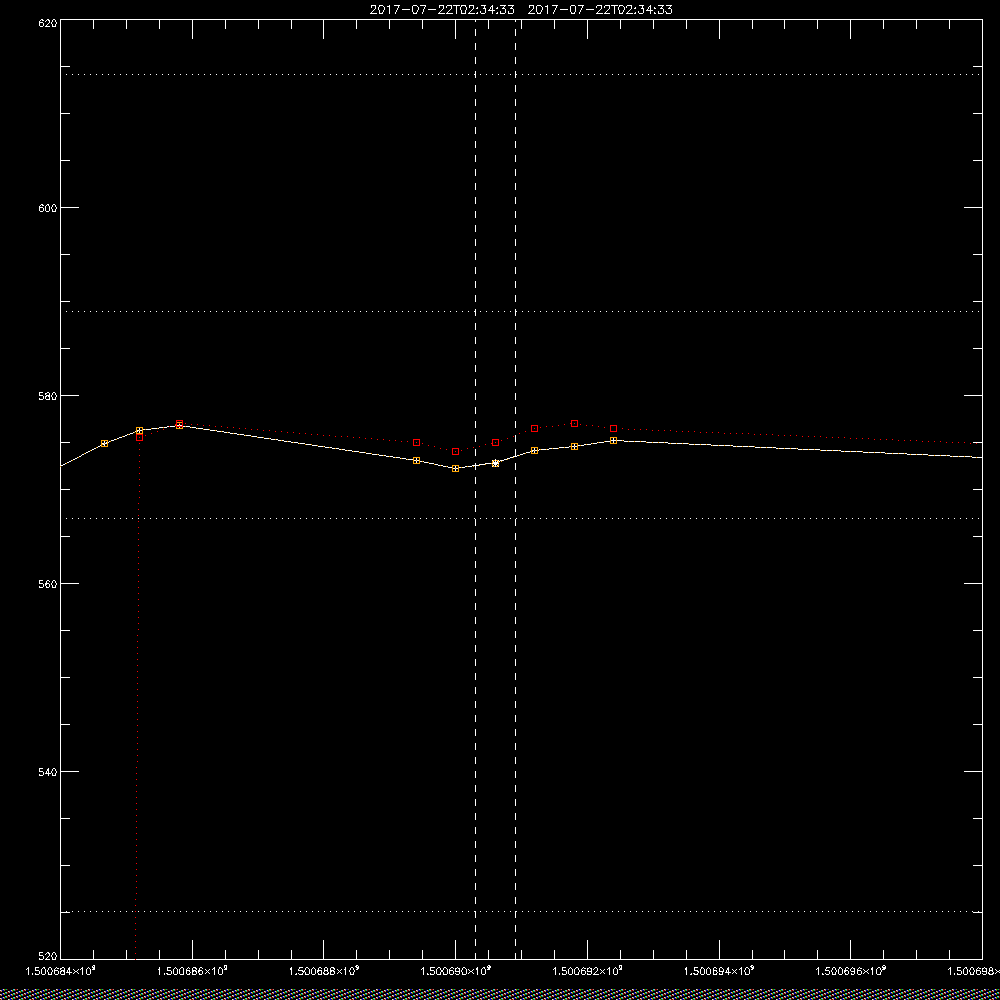Select the right dashed vertical line

tap(515, 489)
